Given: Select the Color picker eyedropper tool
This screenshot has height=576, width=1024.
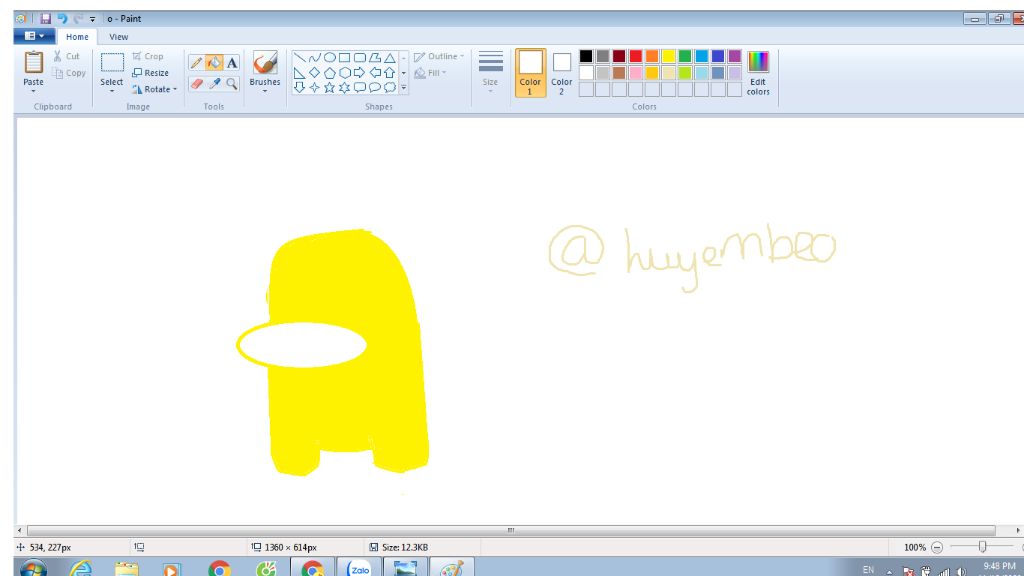Looking at the screenshot, I should click(214, 84).
